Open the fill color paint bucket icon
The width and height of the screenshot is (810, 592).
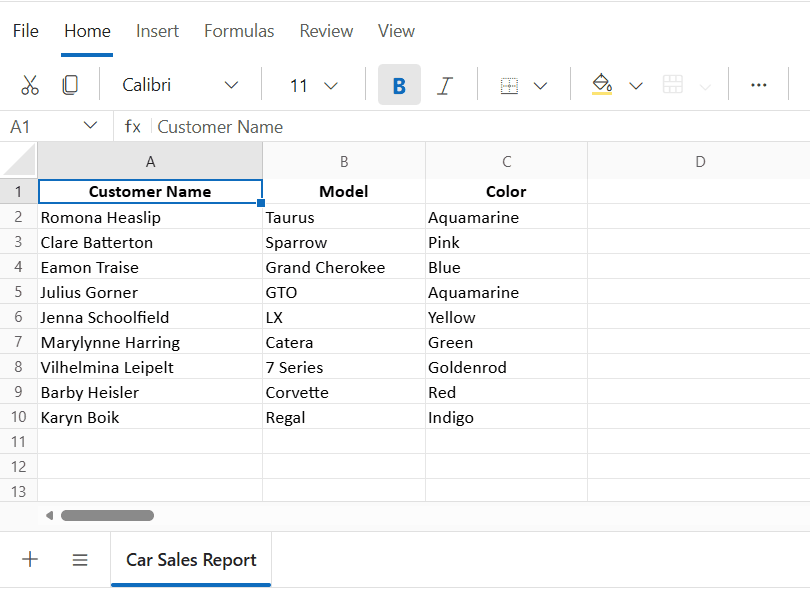pos(601,86)
